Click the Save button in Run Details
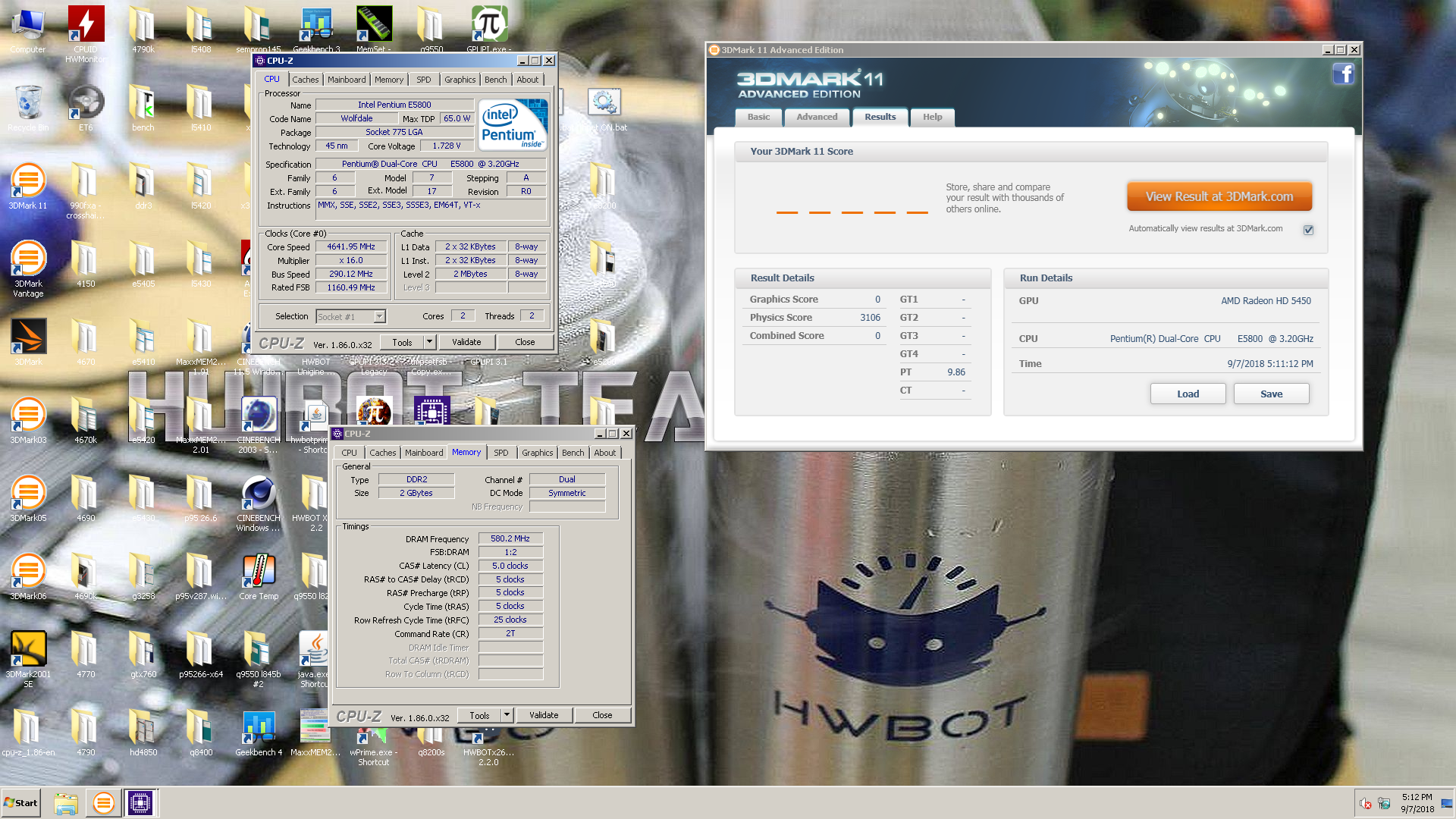This screenshot has width=1456, height=819. click(x=1271, y=394)
